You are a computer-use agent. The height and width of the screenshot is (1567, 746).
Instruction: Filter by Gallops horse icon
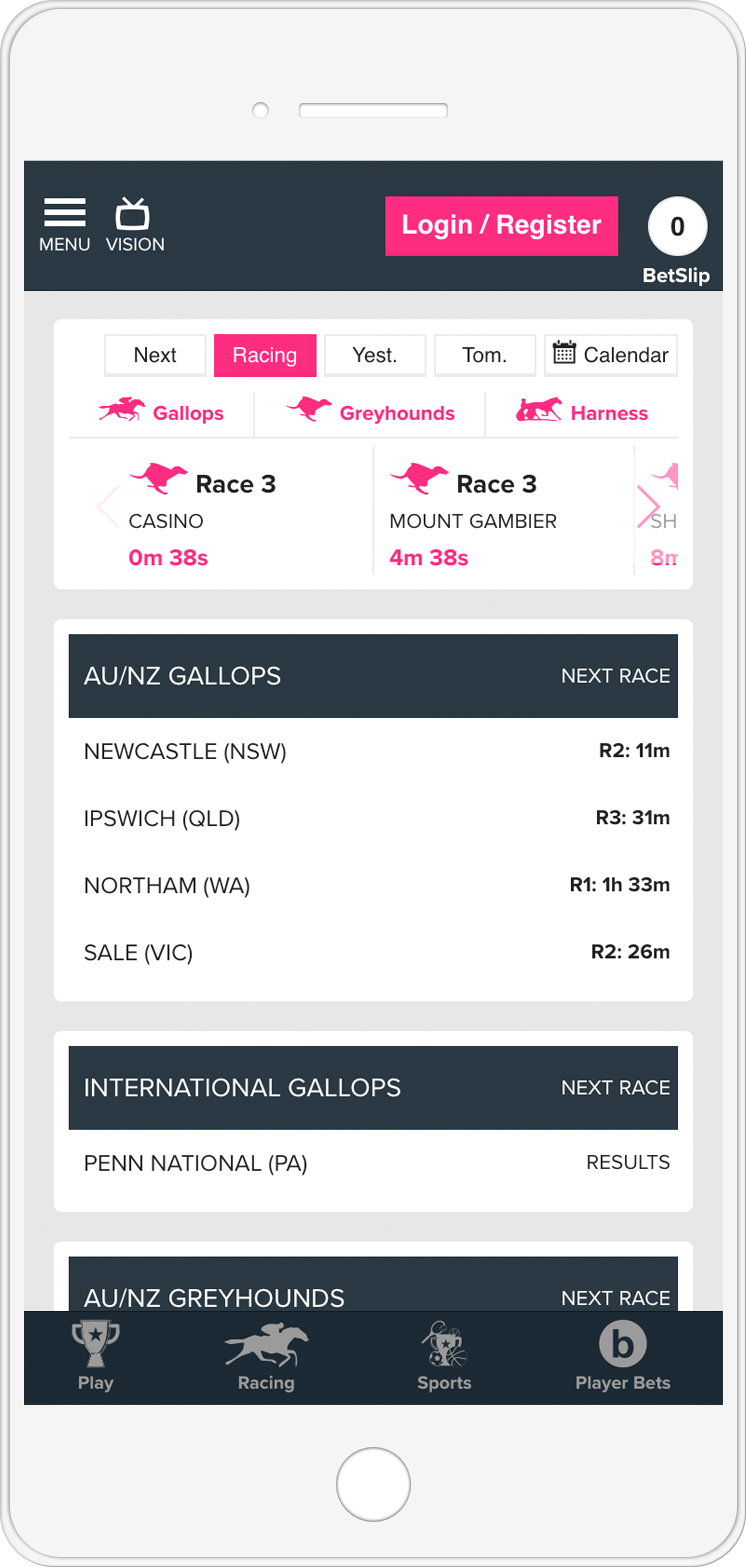point(121,410)
